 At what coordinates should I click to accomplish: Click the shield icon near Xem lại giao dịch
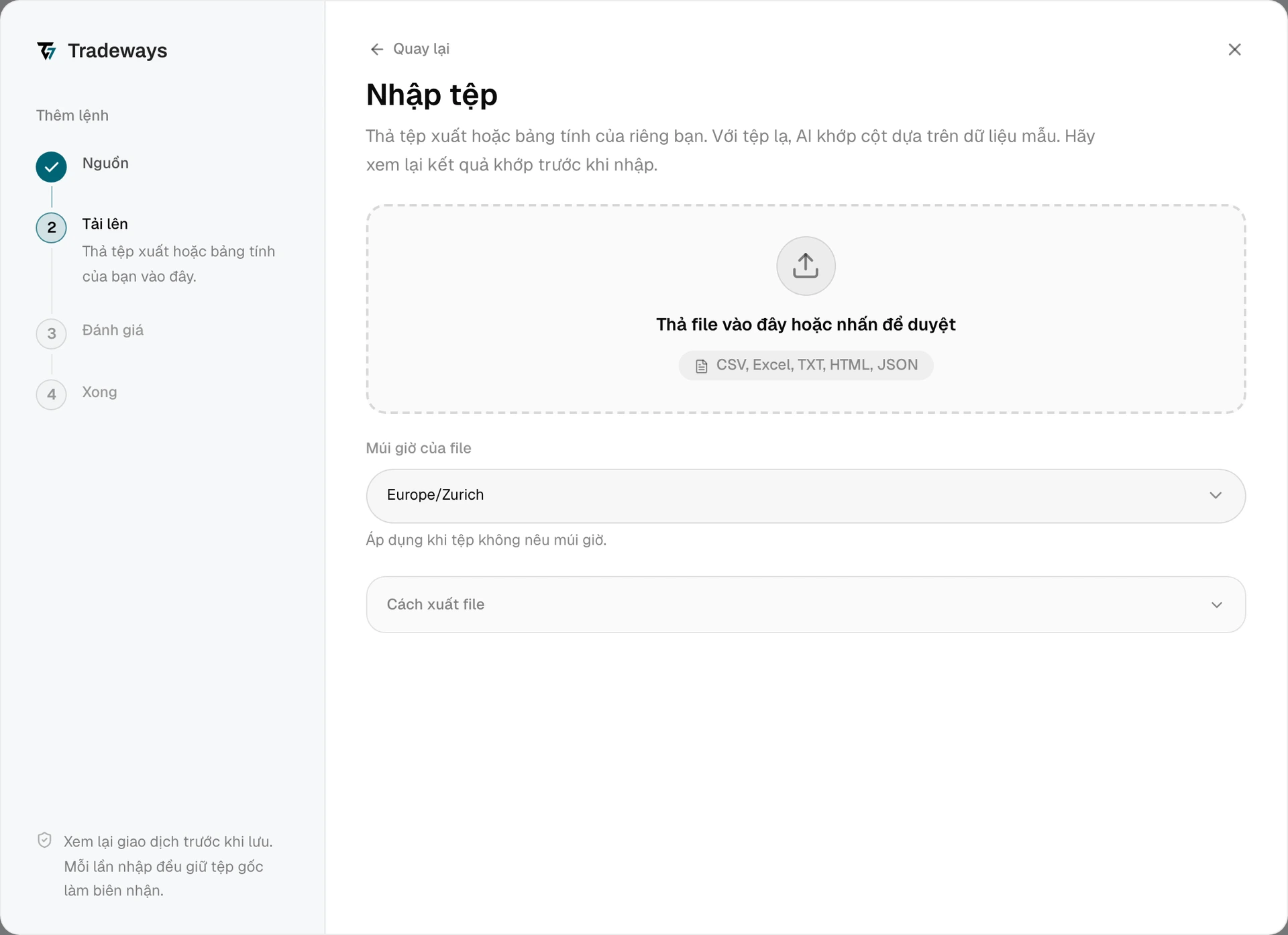(44, 840)
